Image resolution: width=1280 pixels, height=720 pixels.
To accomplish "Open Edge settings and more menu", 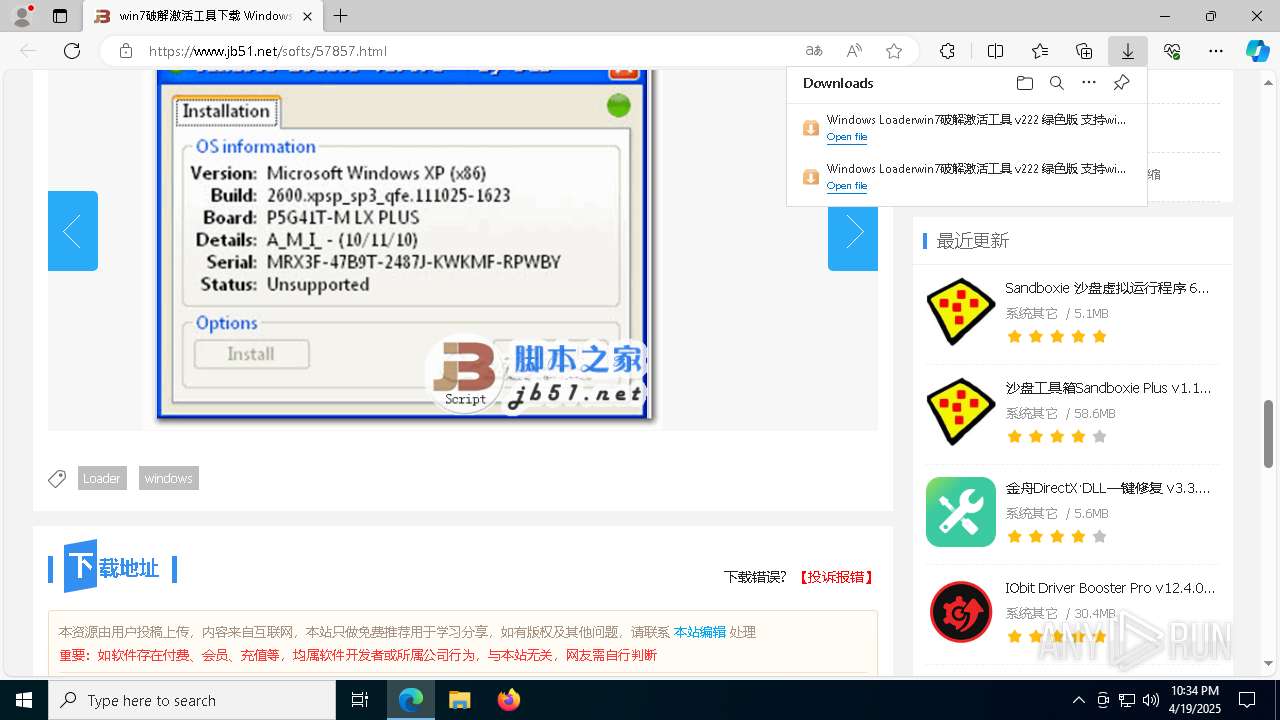I will click(1216, 51).
